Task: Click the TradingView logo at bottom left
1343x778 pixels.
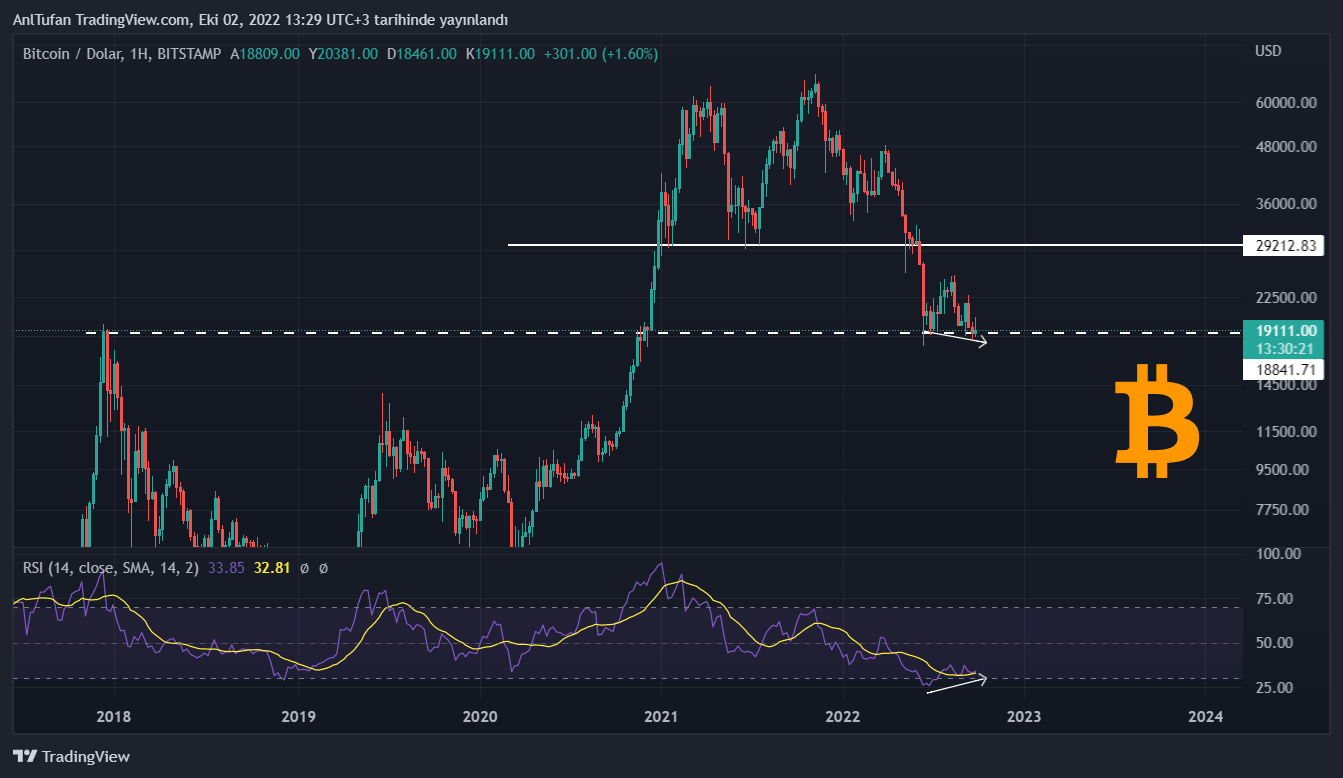Action: [71, 757]
